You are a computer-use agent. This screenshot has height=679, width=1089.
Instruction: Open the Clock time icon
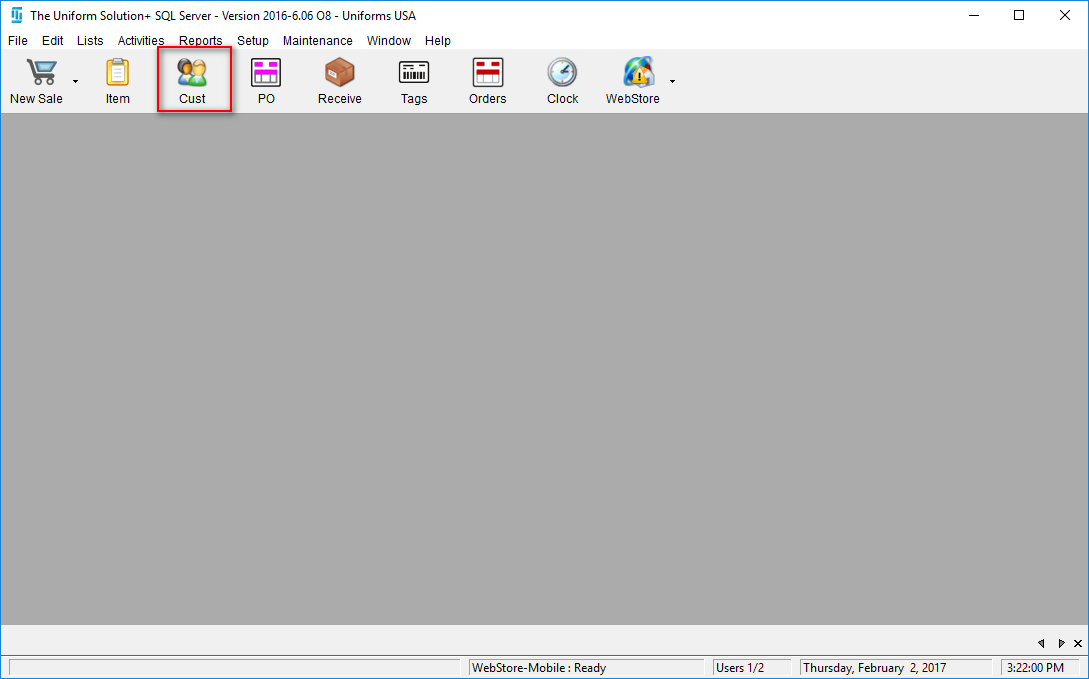tap(562, 81)
